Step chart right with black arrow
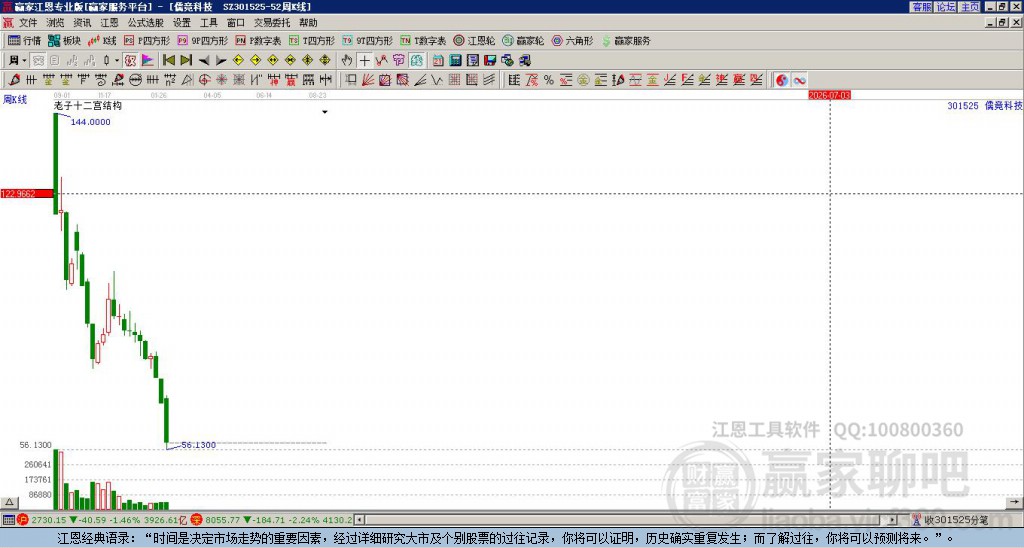 pyautogui.click(x=221, y=61)
